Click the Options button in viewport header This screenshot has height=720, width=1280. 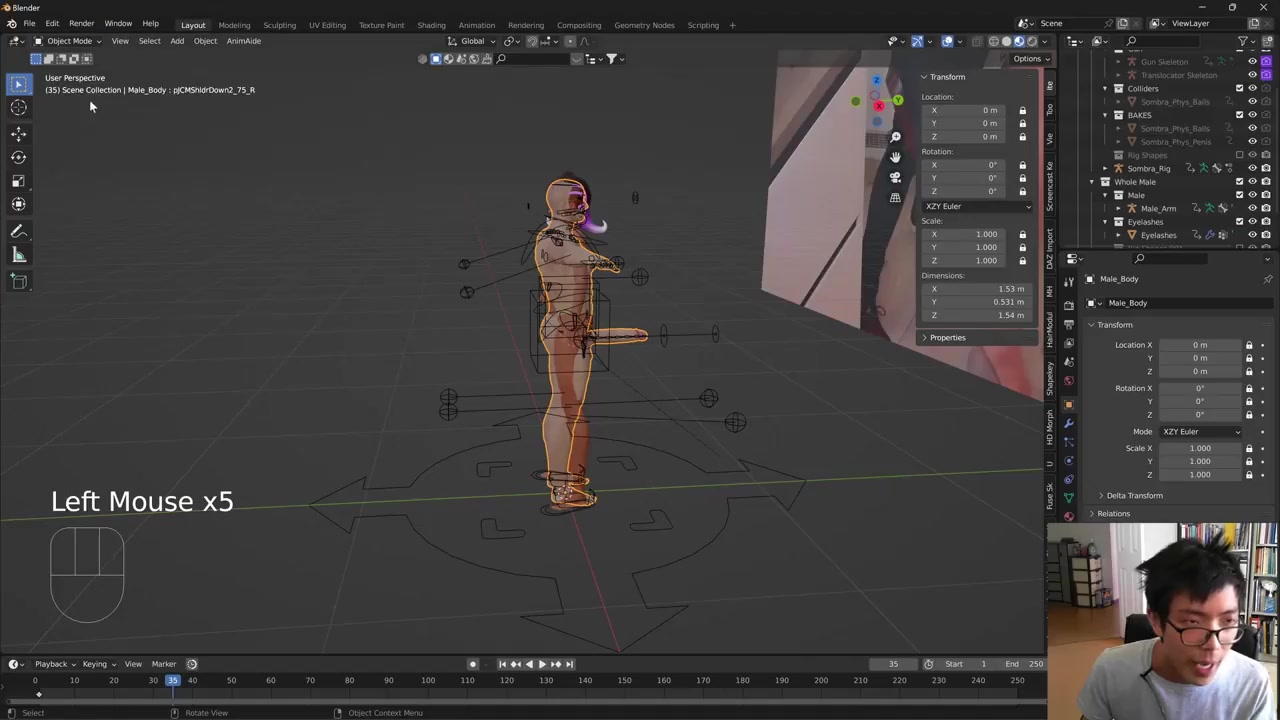coord(1027,59)
